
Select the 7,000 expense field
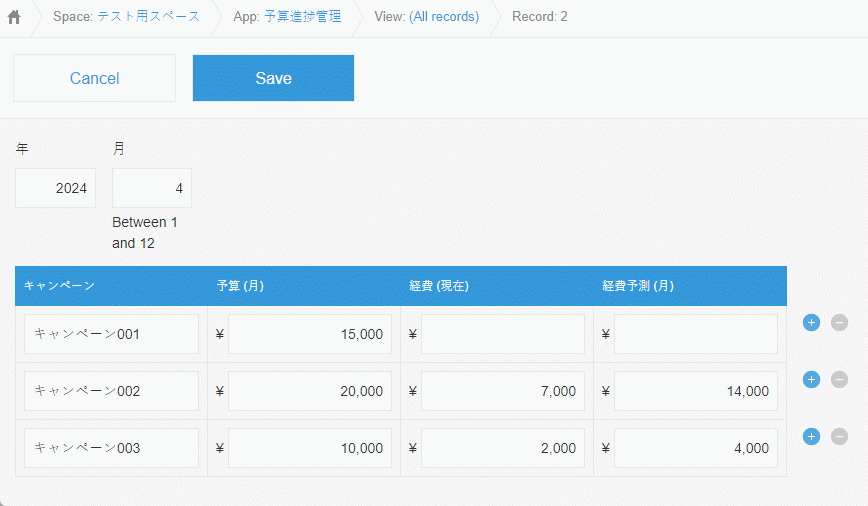(502, 391)
